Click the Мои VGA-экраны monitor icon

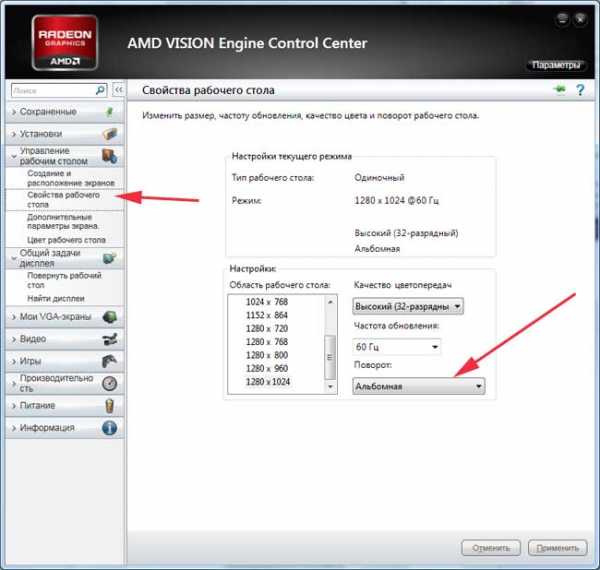(x=110, y=317)
